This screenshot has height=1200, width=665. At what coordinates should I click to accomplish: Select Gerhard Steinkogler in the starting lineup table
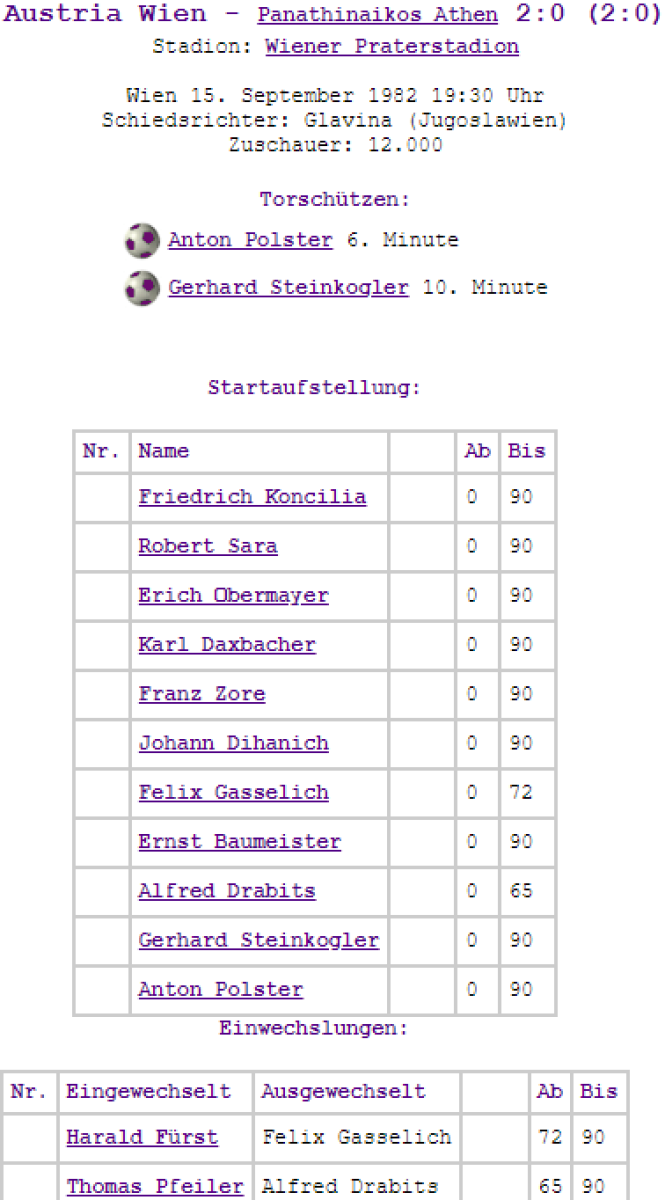pos(258,941)
